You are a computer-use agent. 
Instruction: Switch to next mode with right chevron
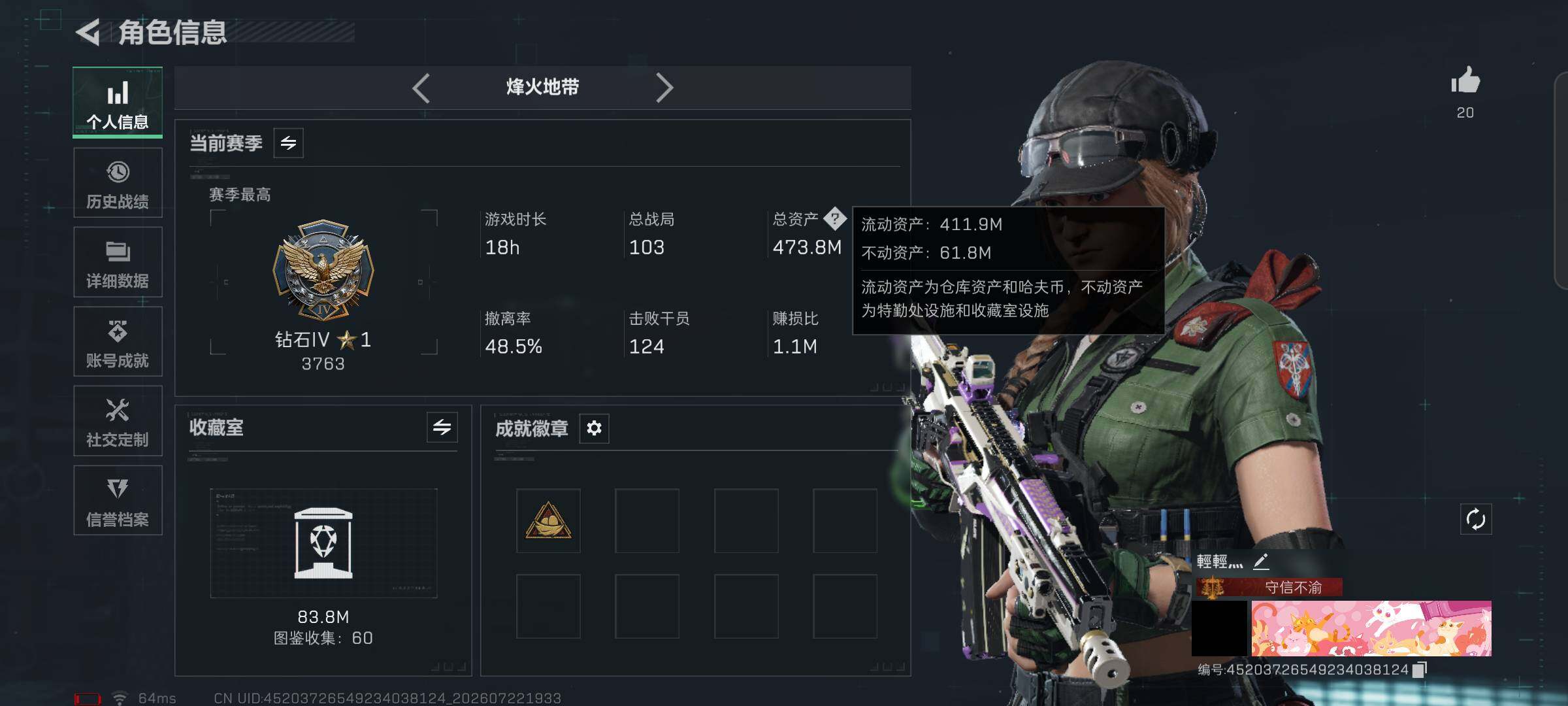pos(664,88)
